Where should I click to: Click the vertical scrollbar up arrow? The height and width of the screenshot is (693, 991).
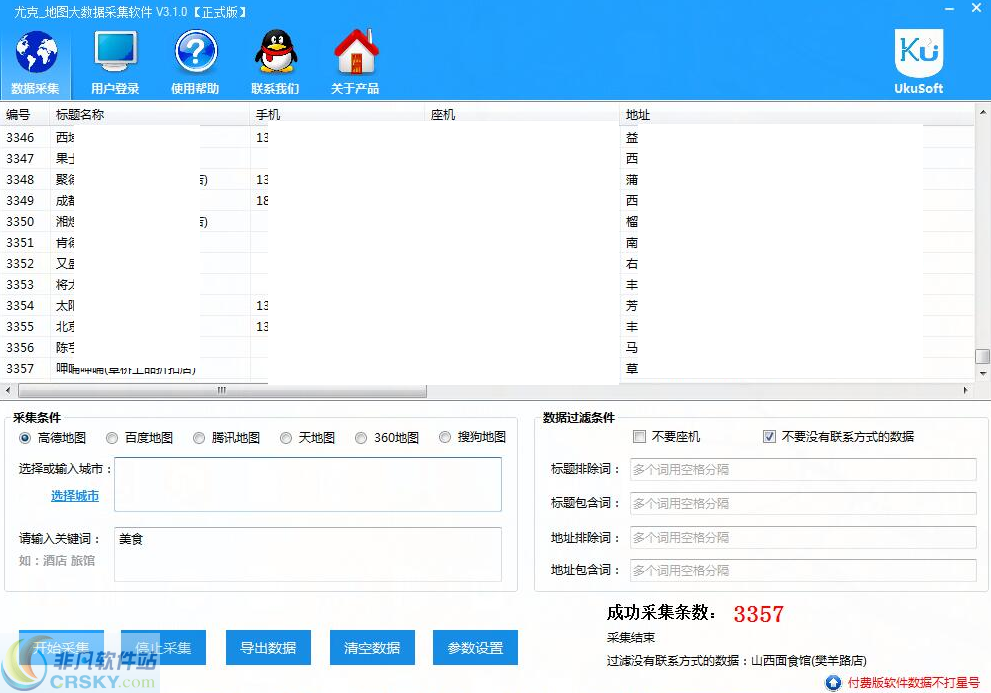[983, 113]
